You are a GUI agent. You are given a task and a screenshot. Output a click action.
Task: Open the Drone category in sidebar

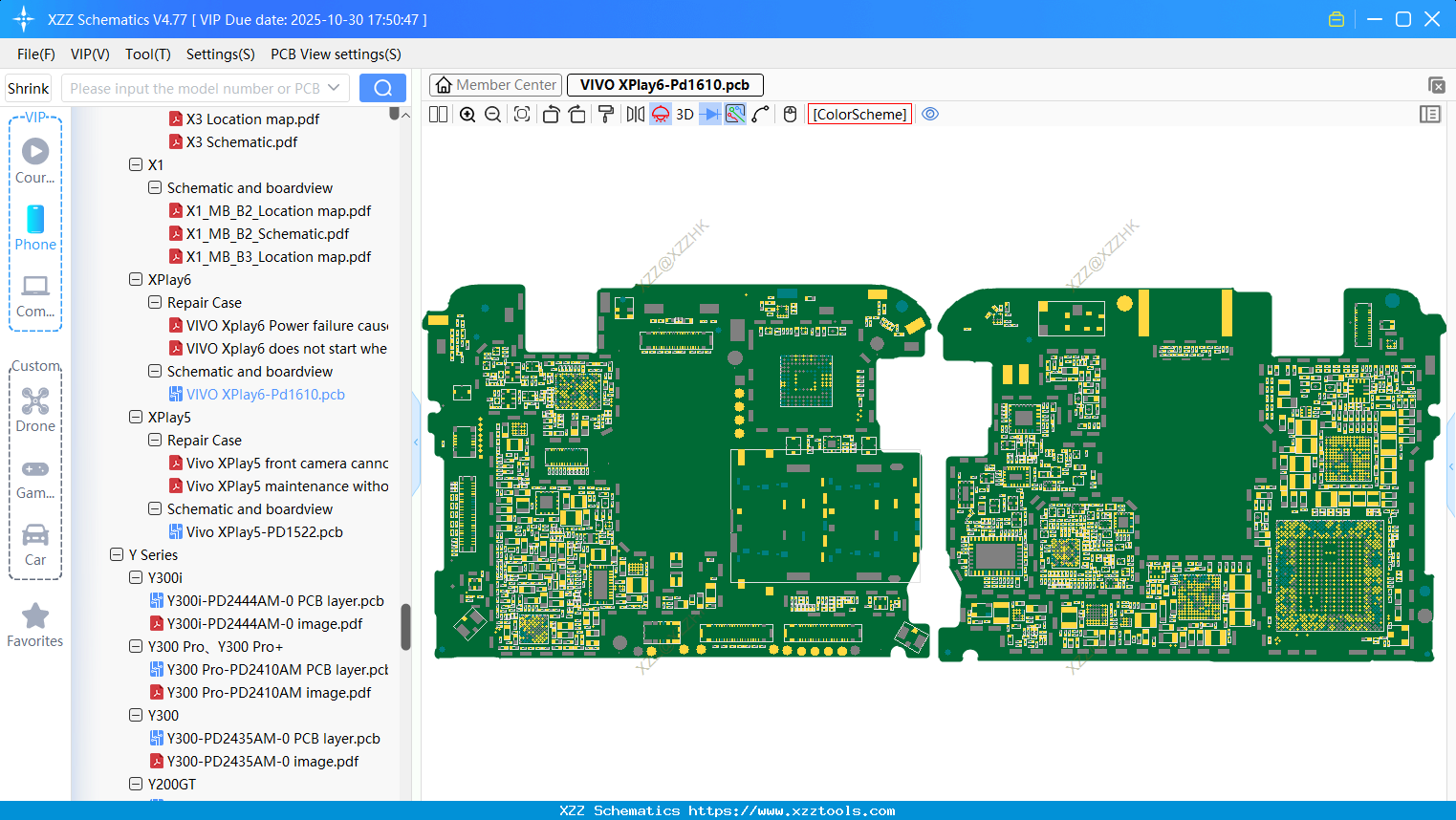(35, 410)
